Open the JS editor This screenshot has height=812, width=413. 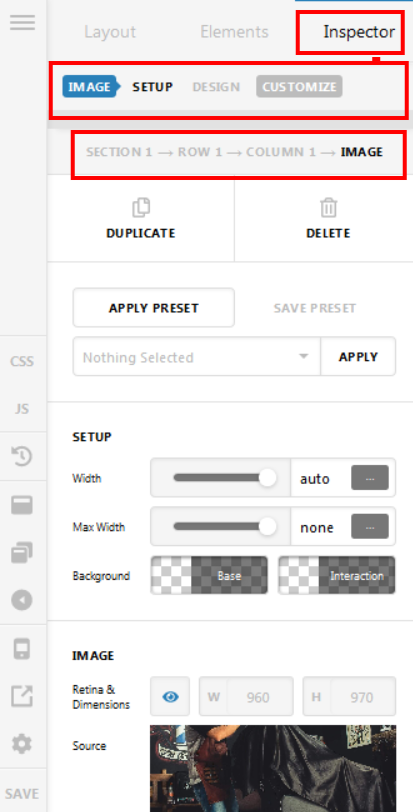click(22, 409)
